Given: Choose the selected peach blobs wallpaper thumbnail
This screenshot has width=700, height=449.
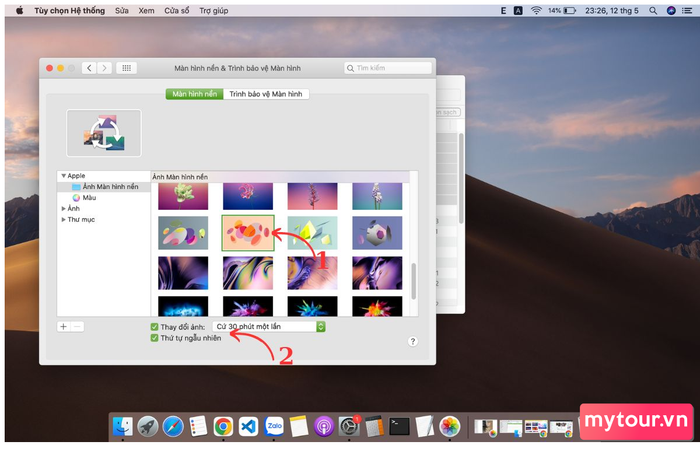Looking at the screenshot, I should point(248,233).
